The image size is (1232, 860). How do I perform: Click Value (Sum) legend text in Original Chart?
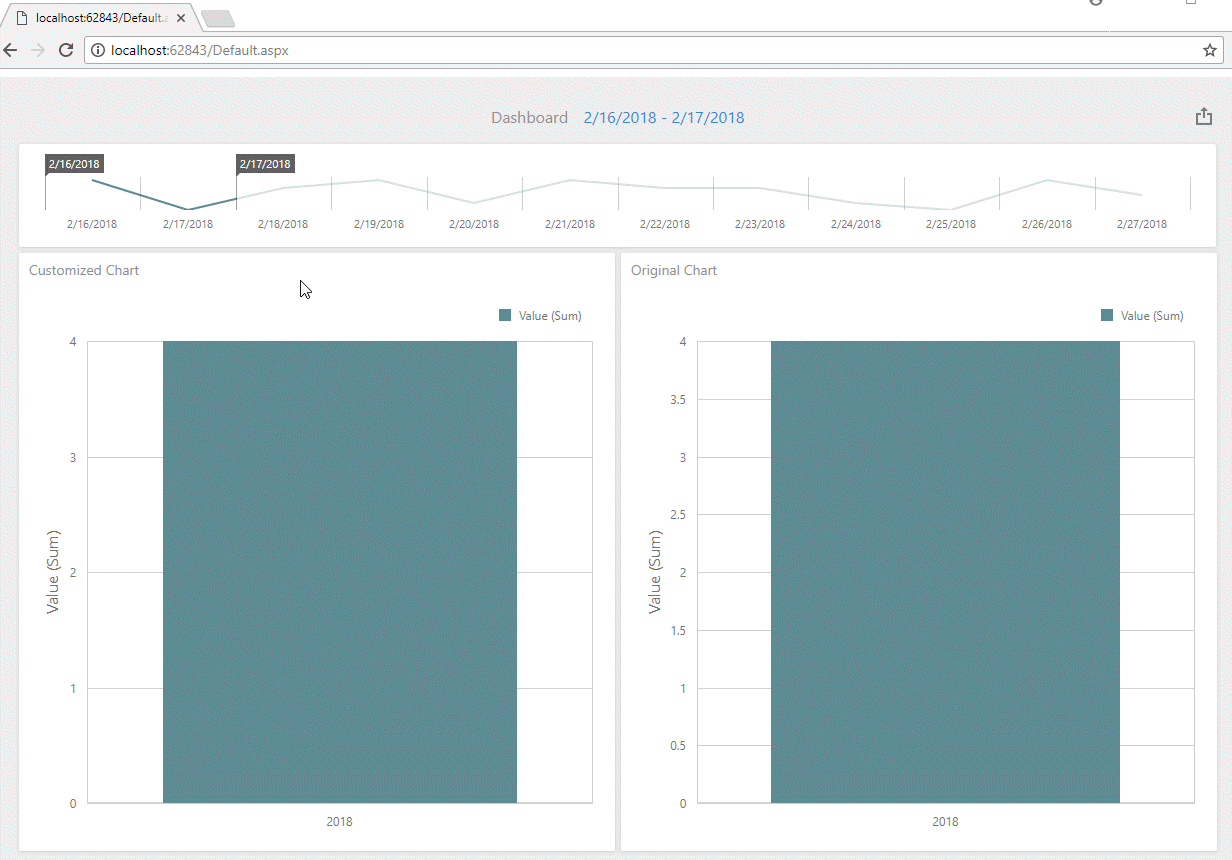tap(1152, 316)
